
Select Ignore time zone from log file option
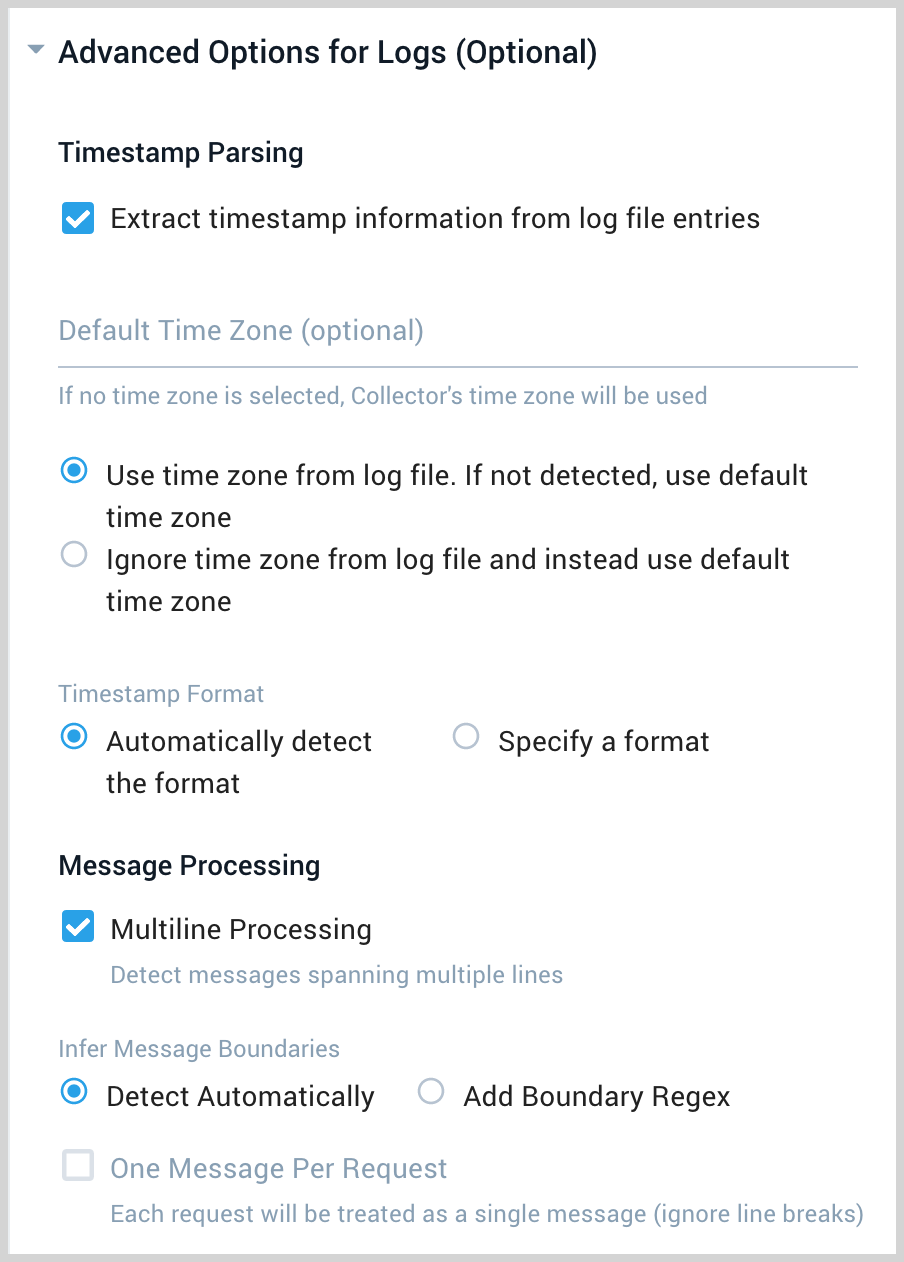(x=73, y=554)
